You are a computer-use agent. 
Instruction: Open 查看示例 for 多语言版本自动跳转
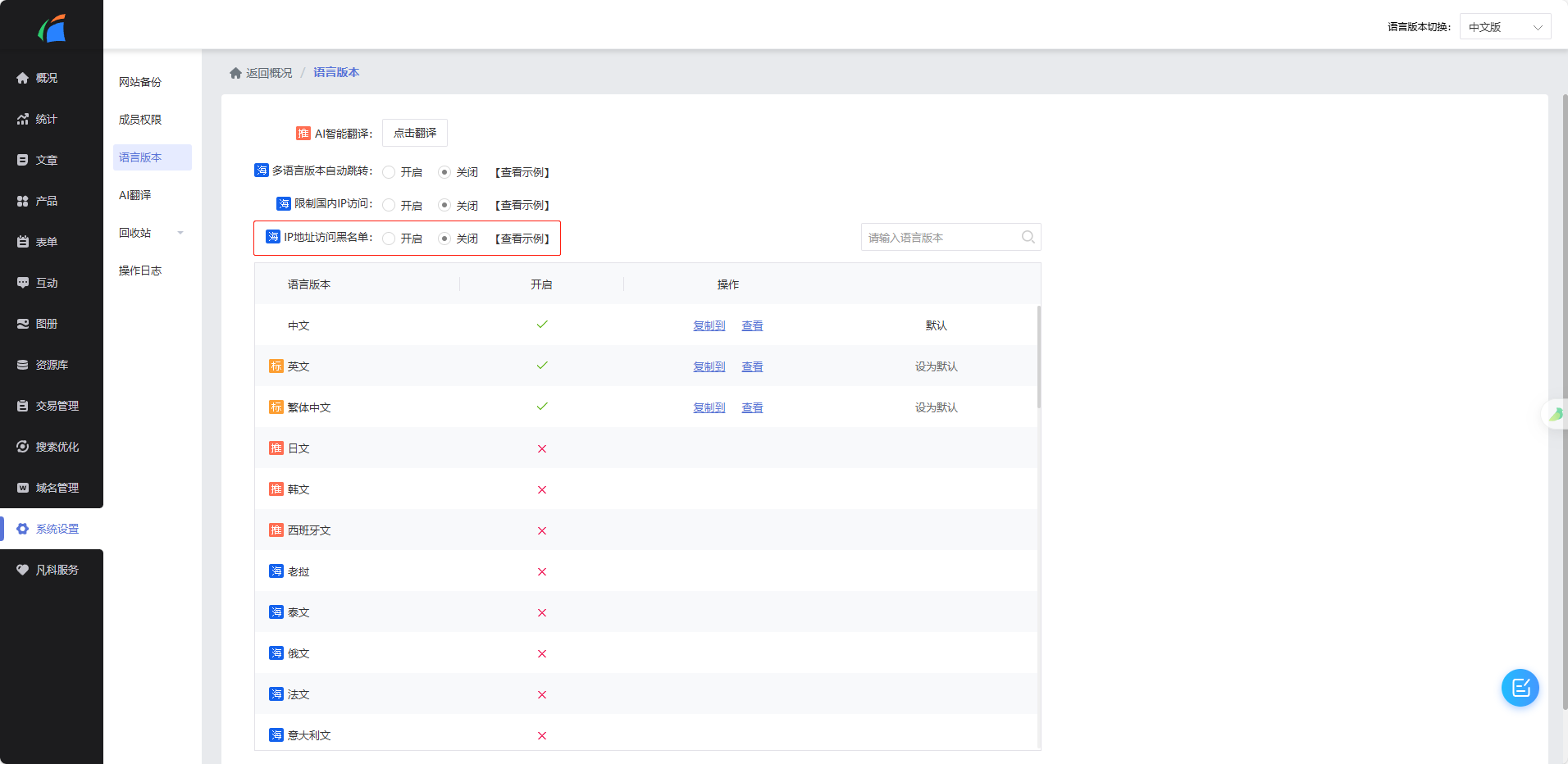pos(522,172)
